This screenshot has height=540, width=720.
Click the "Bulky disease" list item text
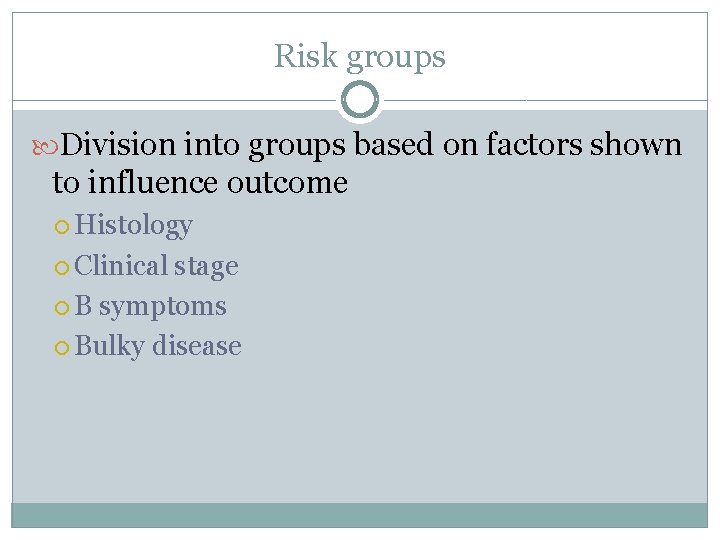click(158, 347)
